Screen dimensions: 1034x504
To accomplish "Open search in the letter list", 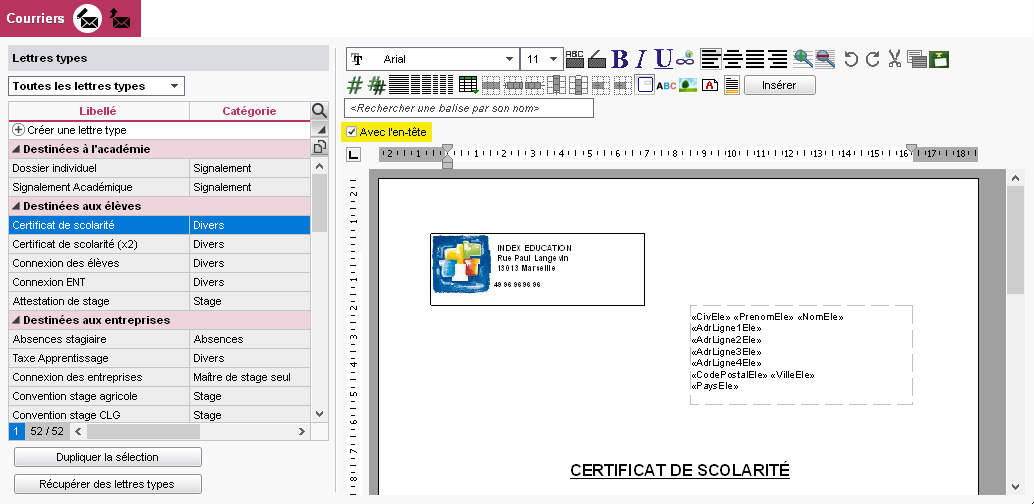I will 319,111.
